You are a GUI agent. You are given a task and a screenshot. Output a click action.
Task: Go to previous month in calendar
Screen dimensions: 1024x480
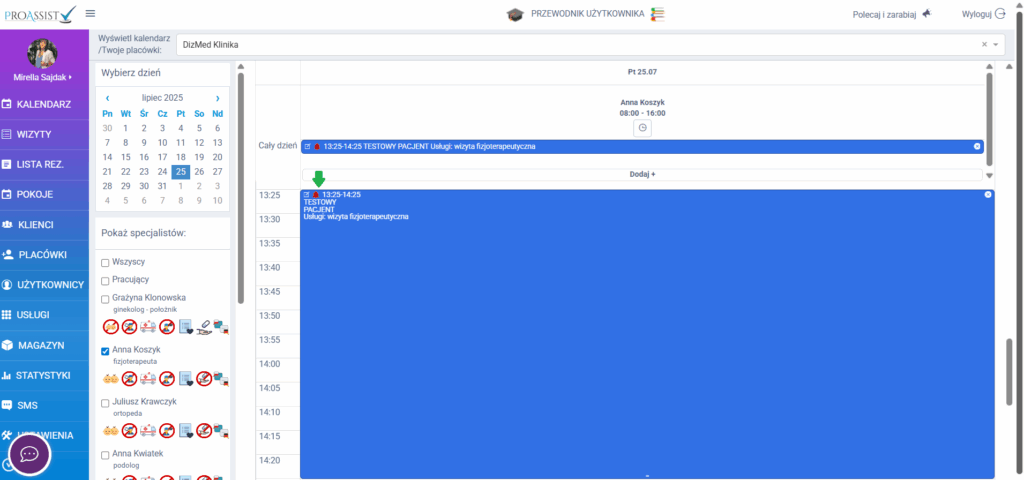pyautogui.click(x=108, y=98)
